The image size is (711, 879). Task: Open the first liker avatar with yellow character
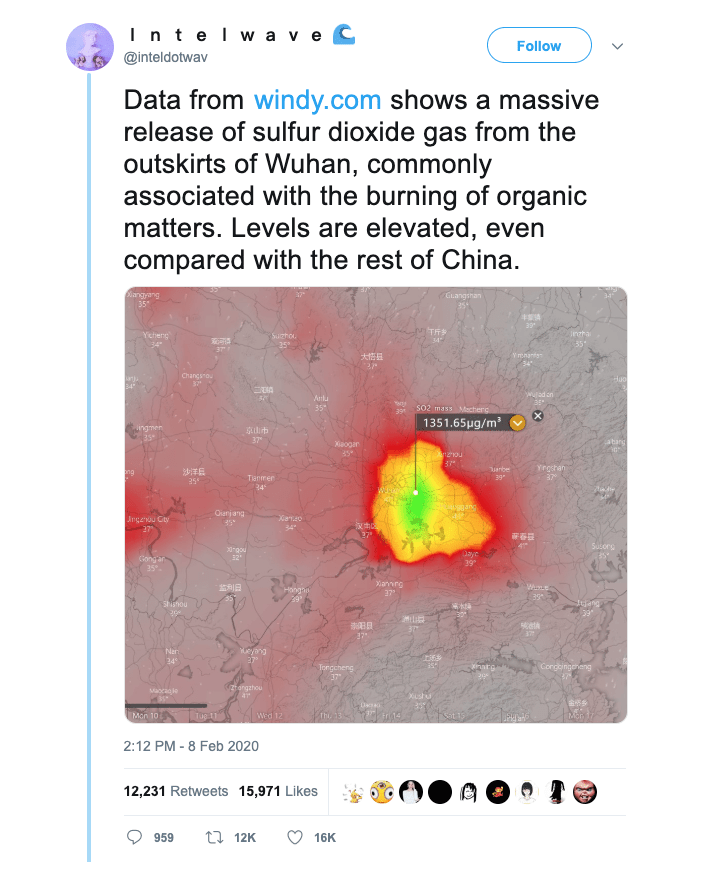[x=353, y=792]
